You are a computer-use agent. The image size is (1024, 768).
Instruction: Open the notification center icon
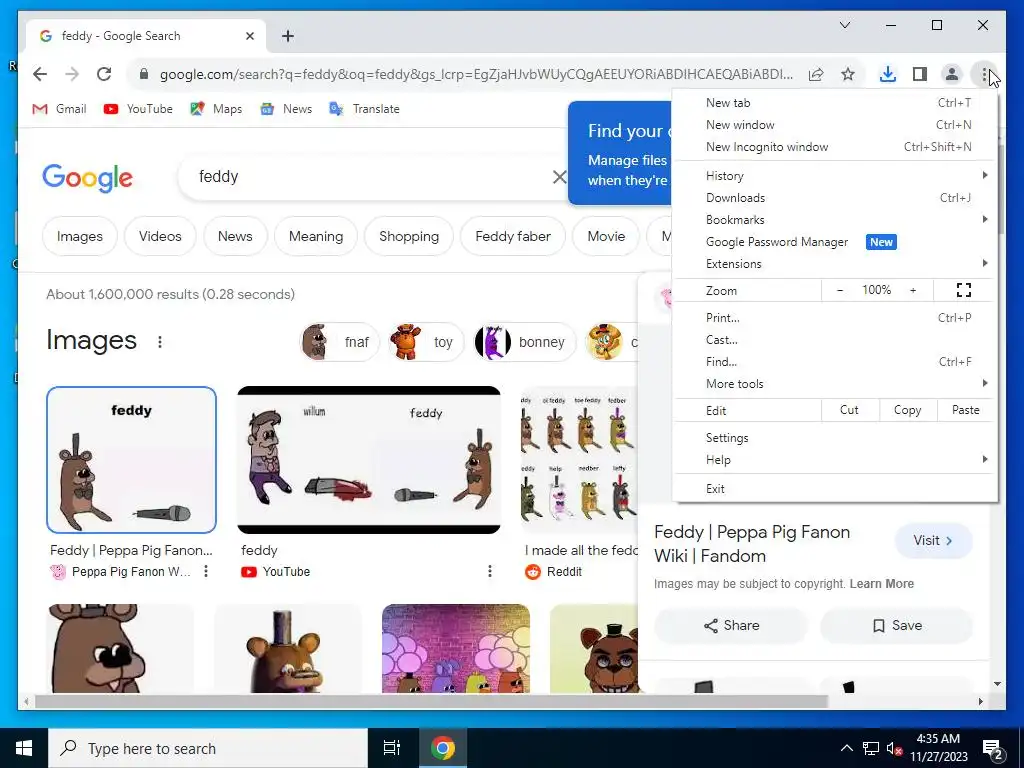[x=992, y=749]
